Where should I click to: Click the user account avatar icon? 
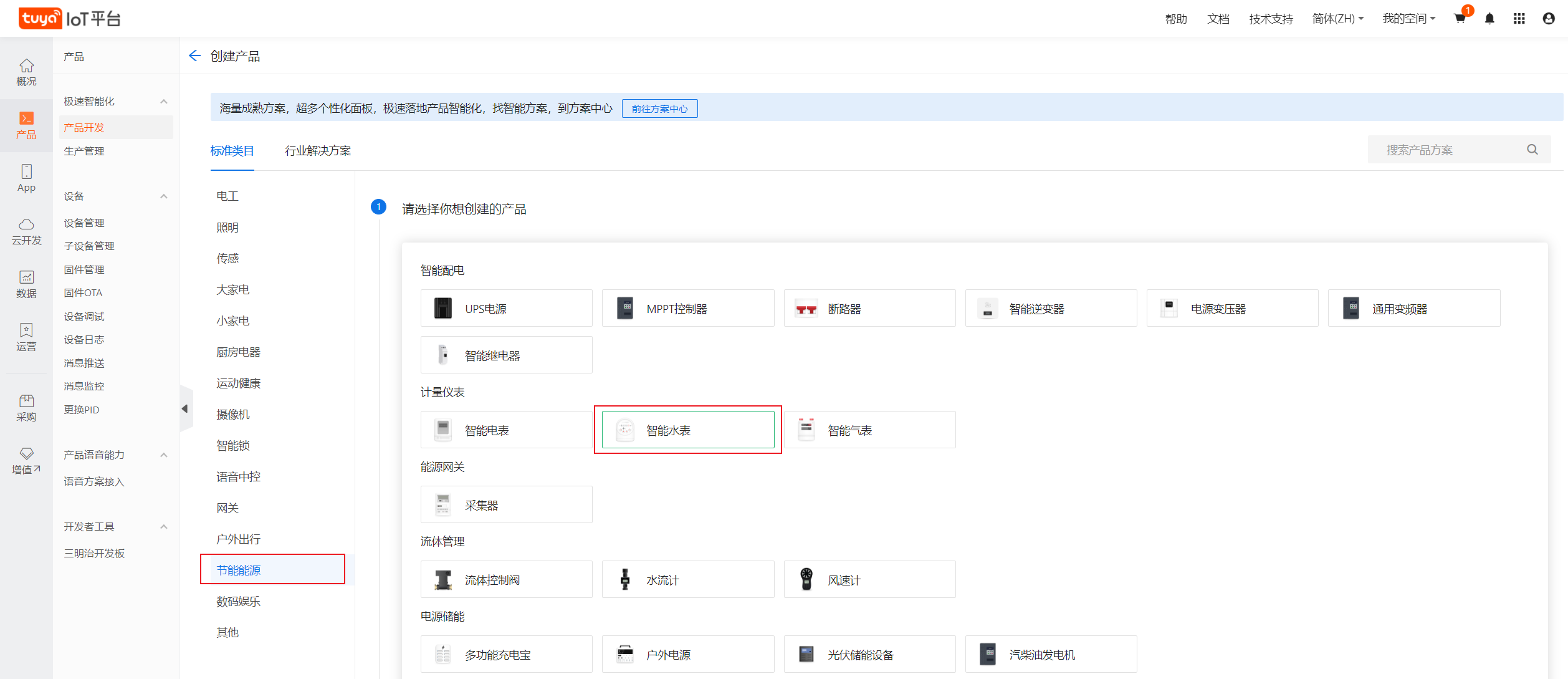click(1549, 19)
